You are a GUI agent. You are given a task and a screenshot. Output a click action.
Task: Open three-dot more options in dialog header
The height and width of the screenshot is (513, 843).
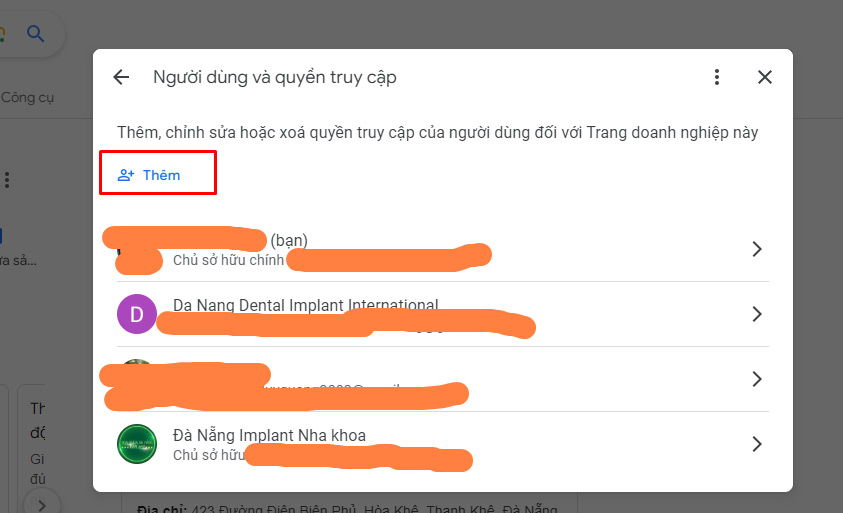click(x=717, y=77)
